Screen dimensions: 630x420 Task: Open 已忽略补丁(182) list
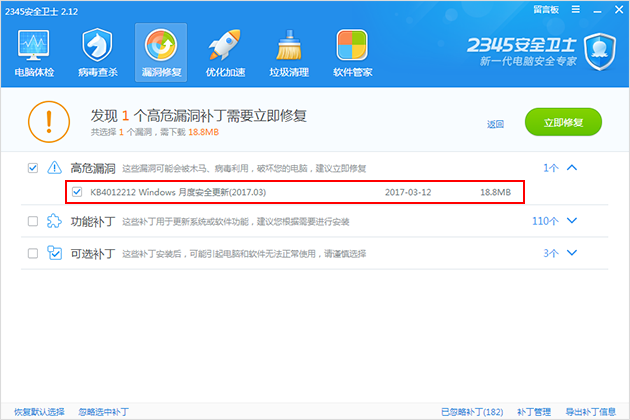click(472, 412)
